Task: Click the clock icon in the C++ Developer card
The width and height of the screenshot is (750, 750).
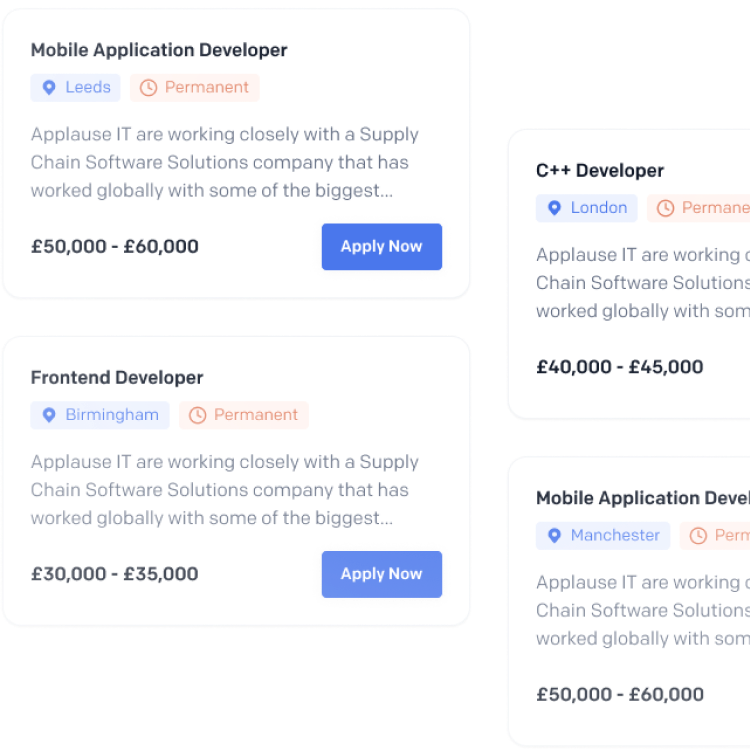Action: point(665,208)
